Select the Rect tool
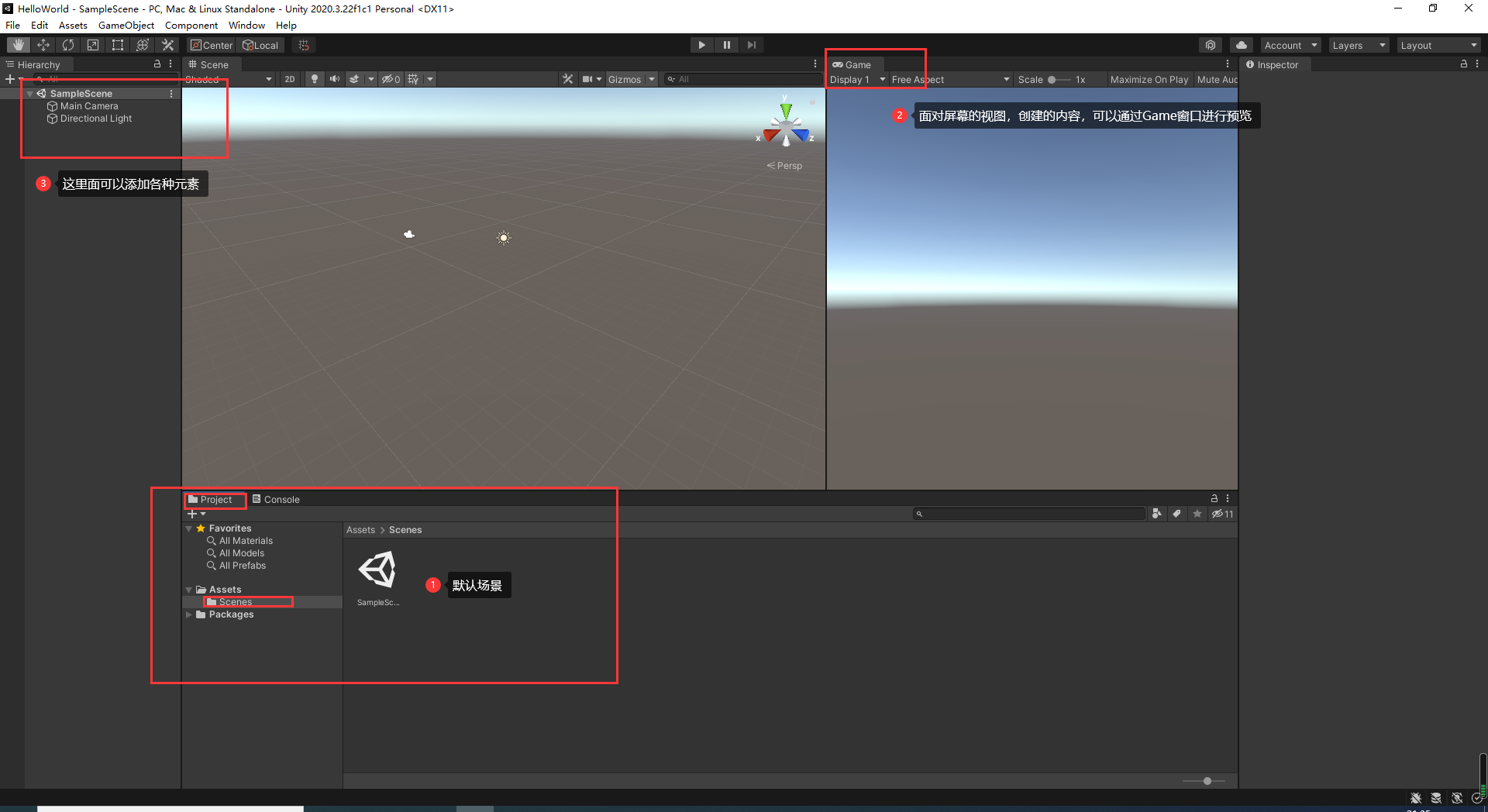 [118, 45]
